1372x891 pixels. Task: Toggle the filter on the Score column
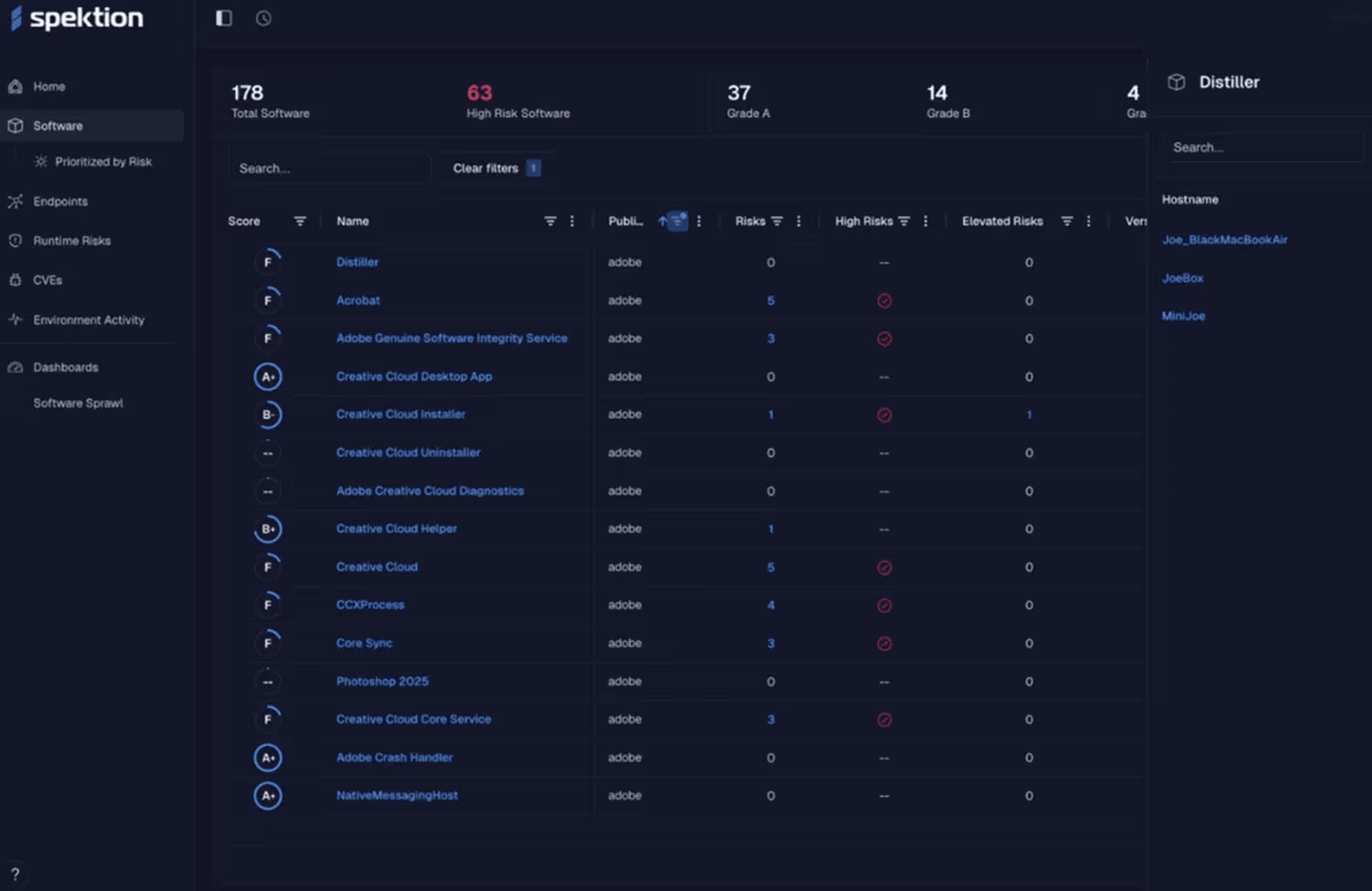[300, 220]
